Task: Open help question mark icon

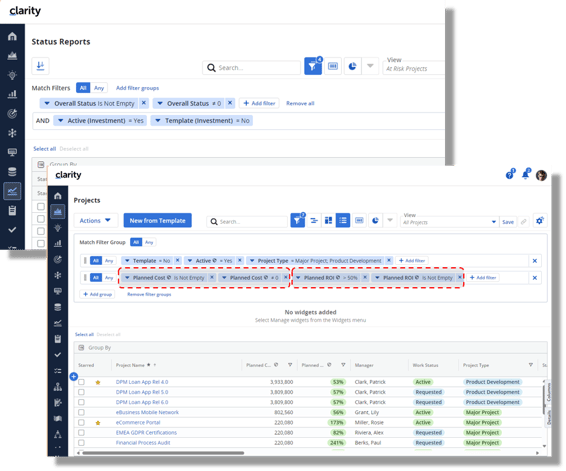Action: 510,175
